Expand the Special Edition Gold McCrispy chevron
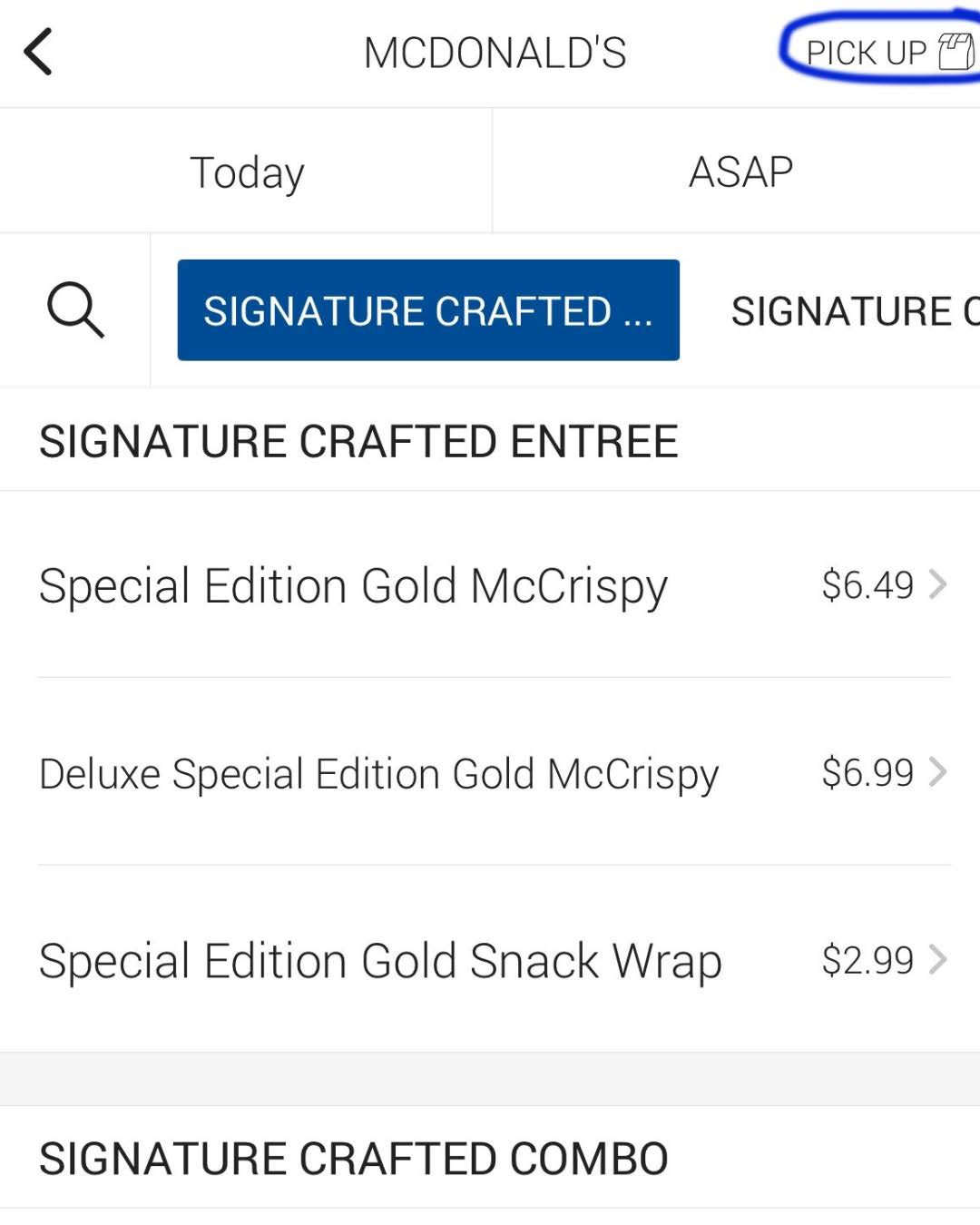980x1225 pixels. [x=938, y=585]
